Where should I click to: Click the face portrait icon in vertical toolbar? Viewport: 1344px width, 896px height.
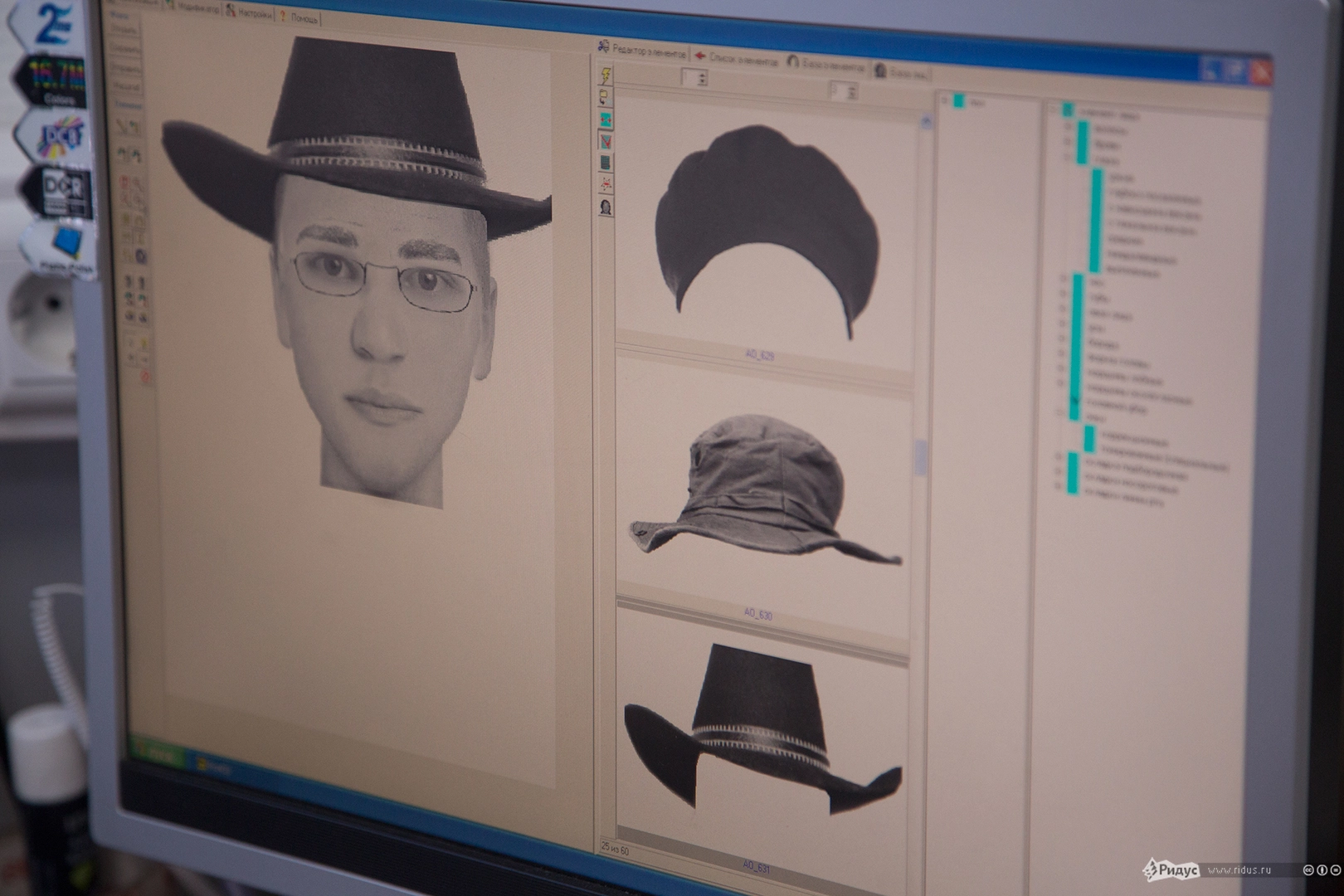point(606,207)
